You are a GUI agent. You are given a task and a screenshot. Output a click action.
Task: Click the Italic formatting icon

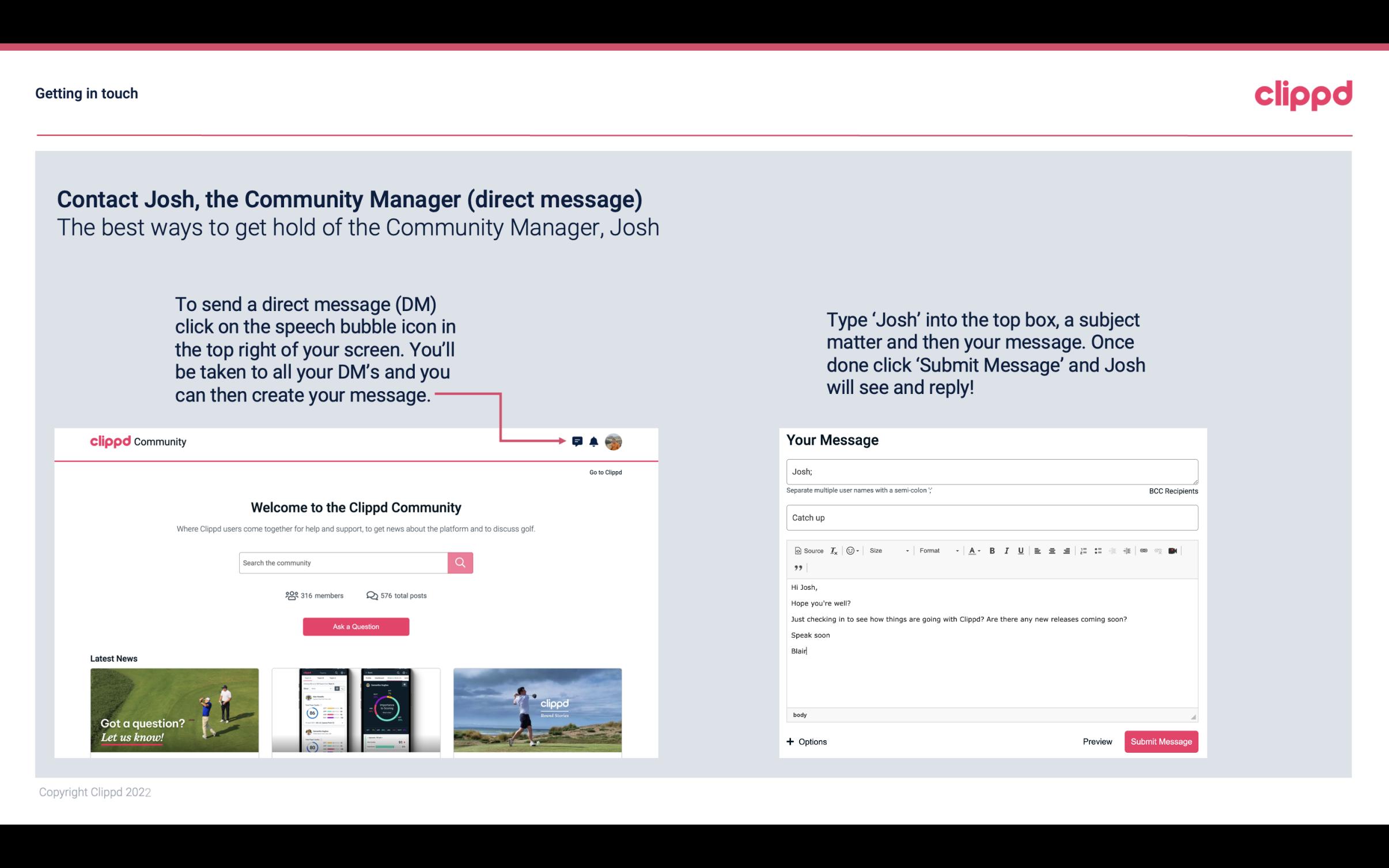point(1007,551)
